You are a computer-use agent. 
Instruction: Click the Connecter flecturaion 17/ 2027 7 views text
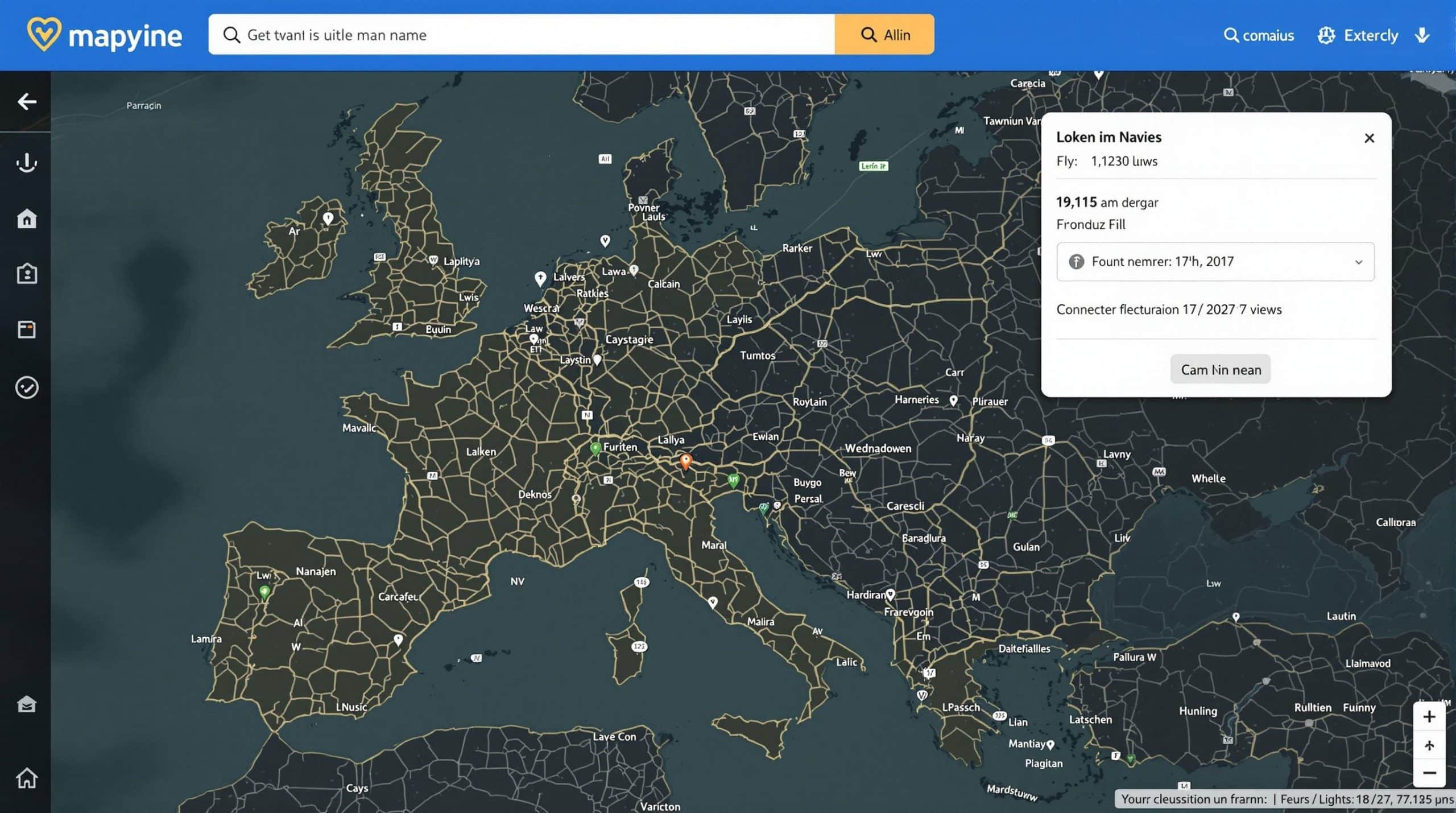1169,309
